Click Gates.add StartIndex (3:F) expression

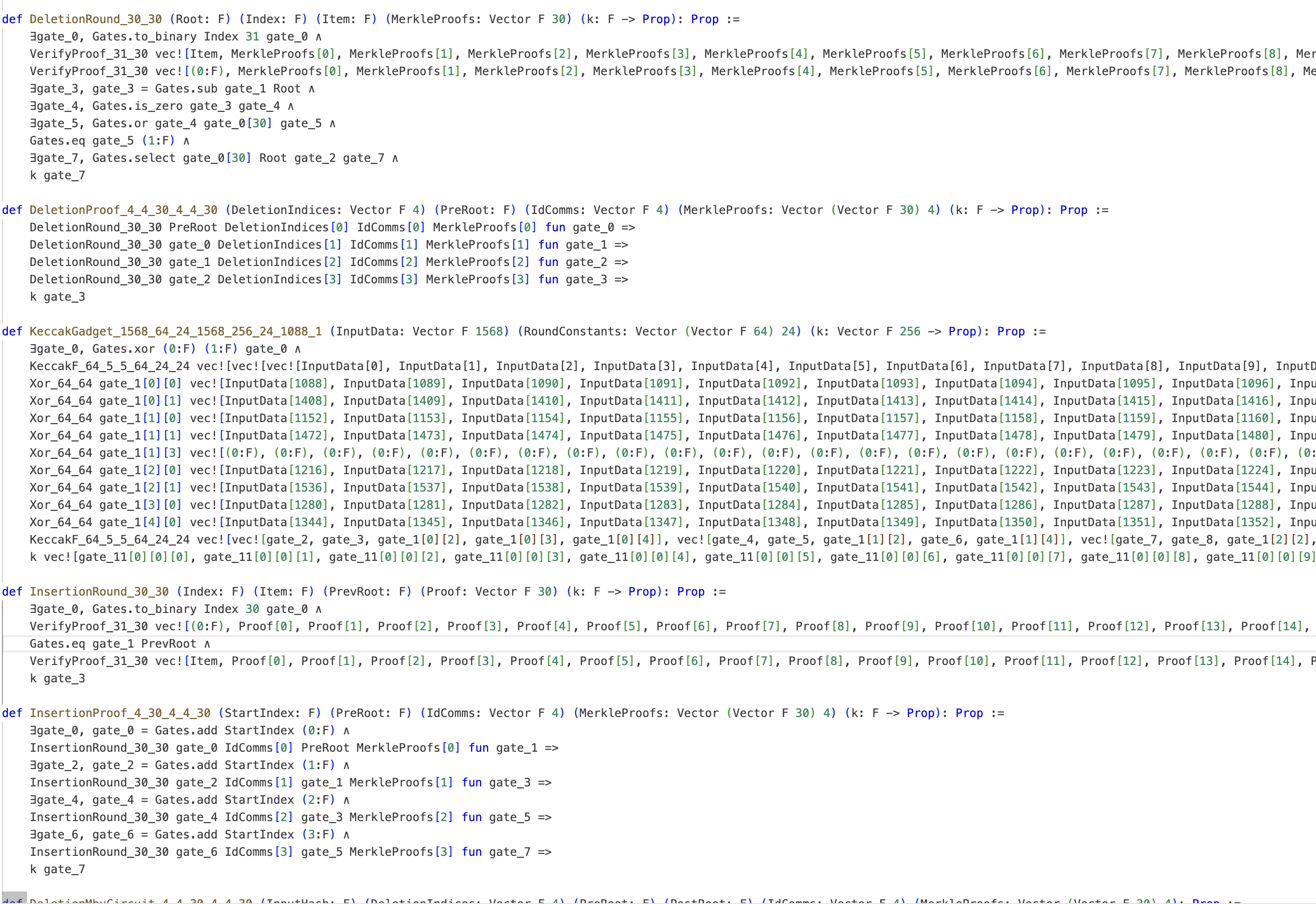point(245,835)
